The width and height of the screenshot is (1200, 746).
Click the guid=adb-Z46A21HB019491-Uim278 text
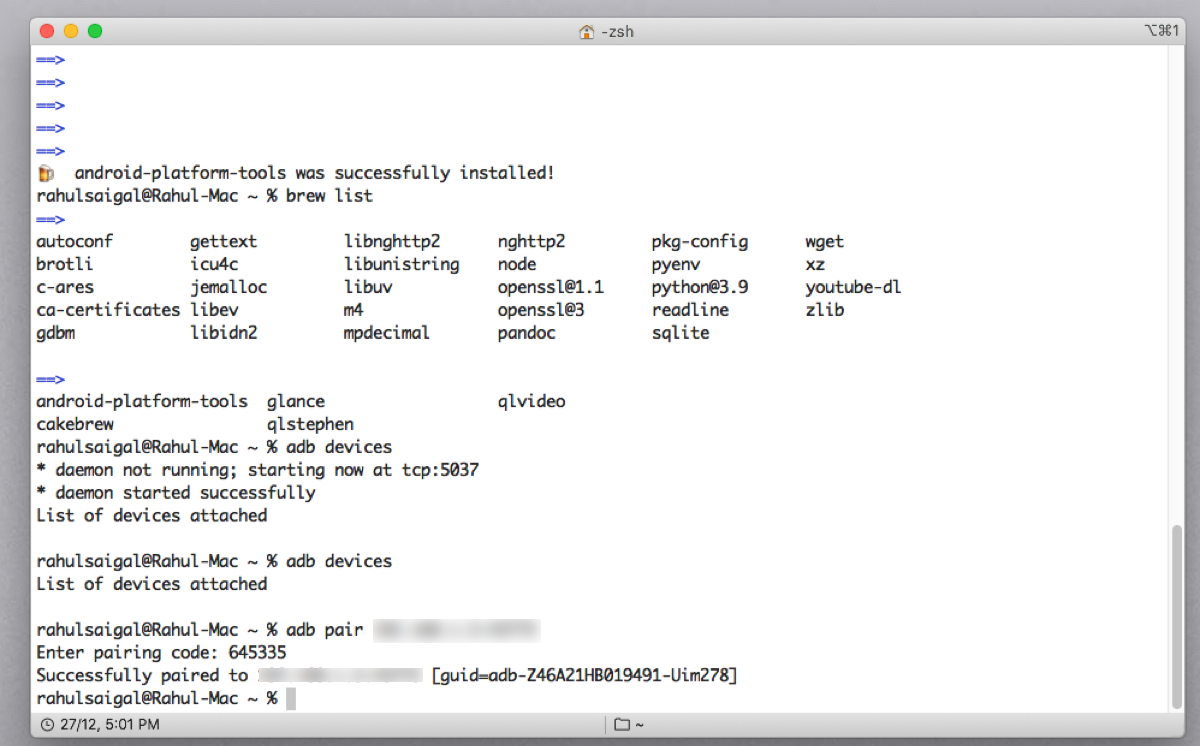pos(585,676)
